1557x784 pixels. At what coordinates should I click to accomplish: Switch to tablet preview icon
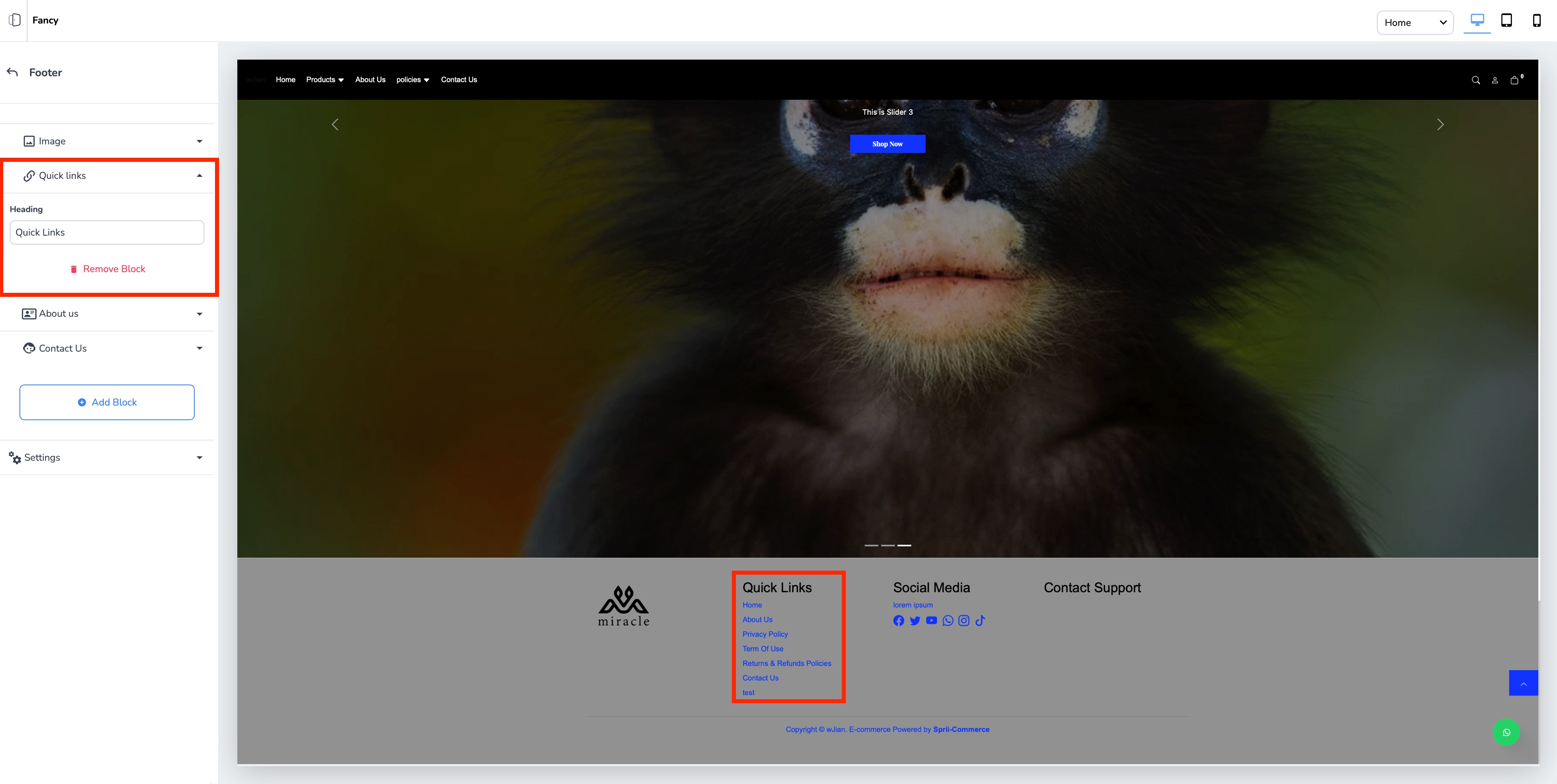(x=1506, y=21)
